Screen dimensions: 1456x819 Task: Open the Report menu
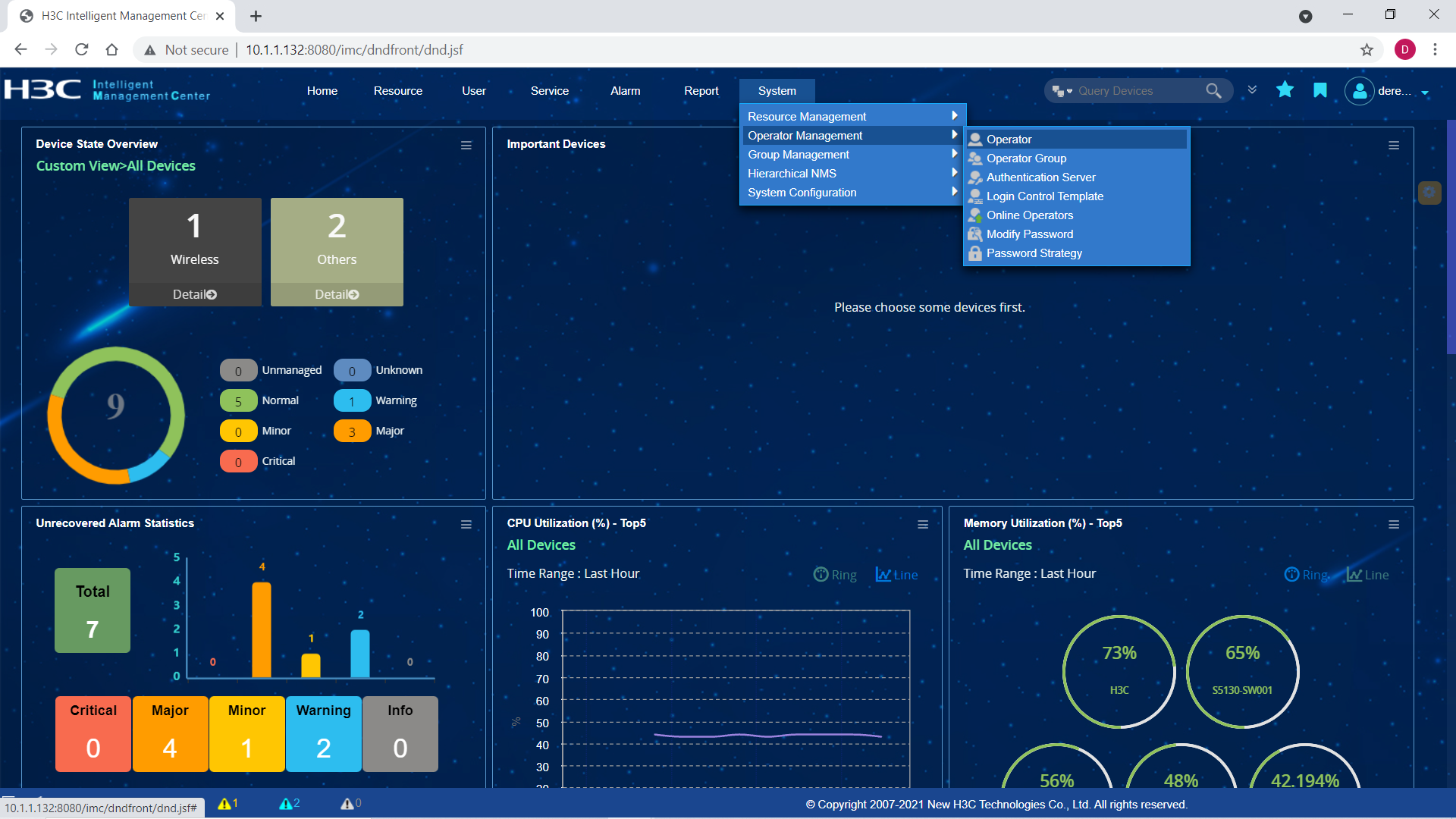pos(701,91)
